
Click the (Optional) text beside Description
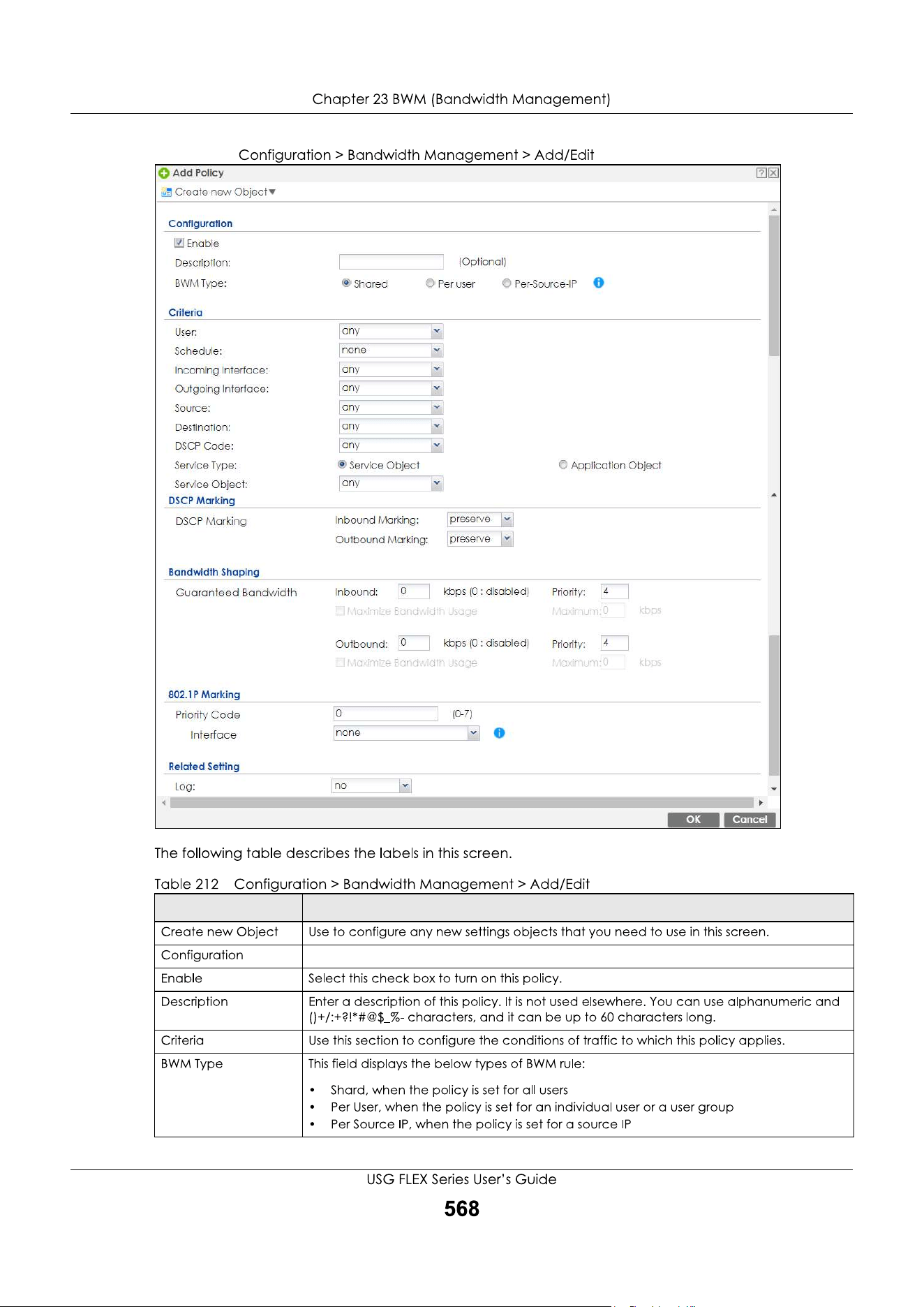point(482,262)
